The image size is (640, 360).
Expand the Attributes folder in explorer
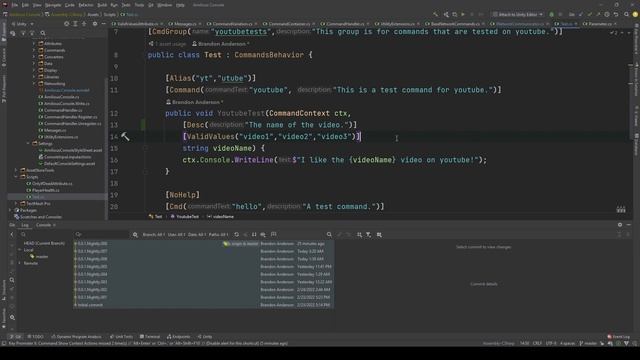click(34, 43)
